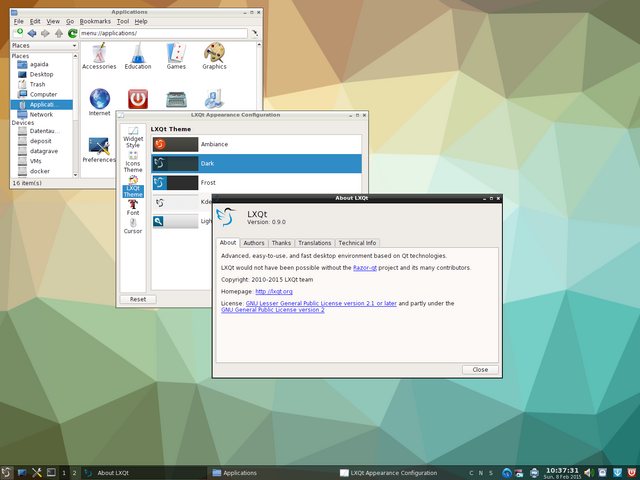Screen dimensions: 640x480
Task: Open the GNU Lesser General Public License link
Action: tap(321, 303)
